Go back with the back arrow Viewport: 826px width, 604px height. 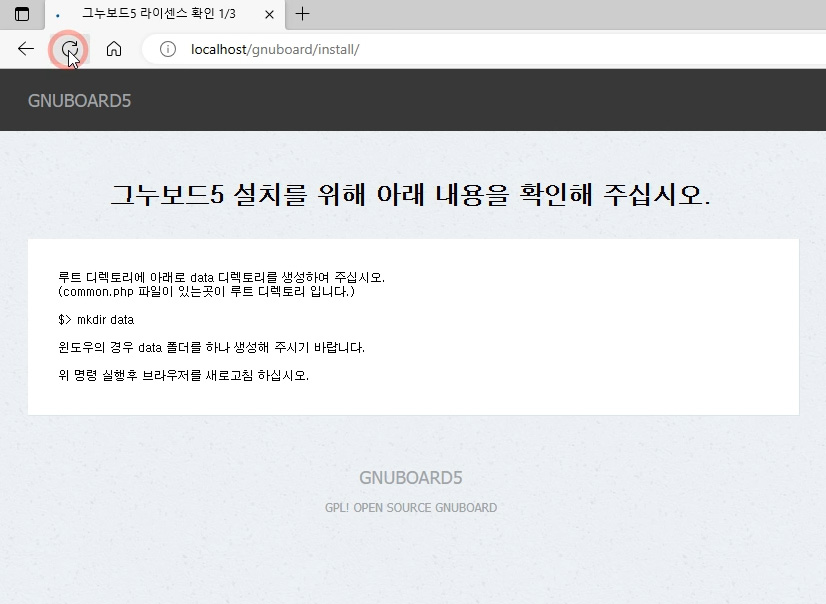point(26,49)
